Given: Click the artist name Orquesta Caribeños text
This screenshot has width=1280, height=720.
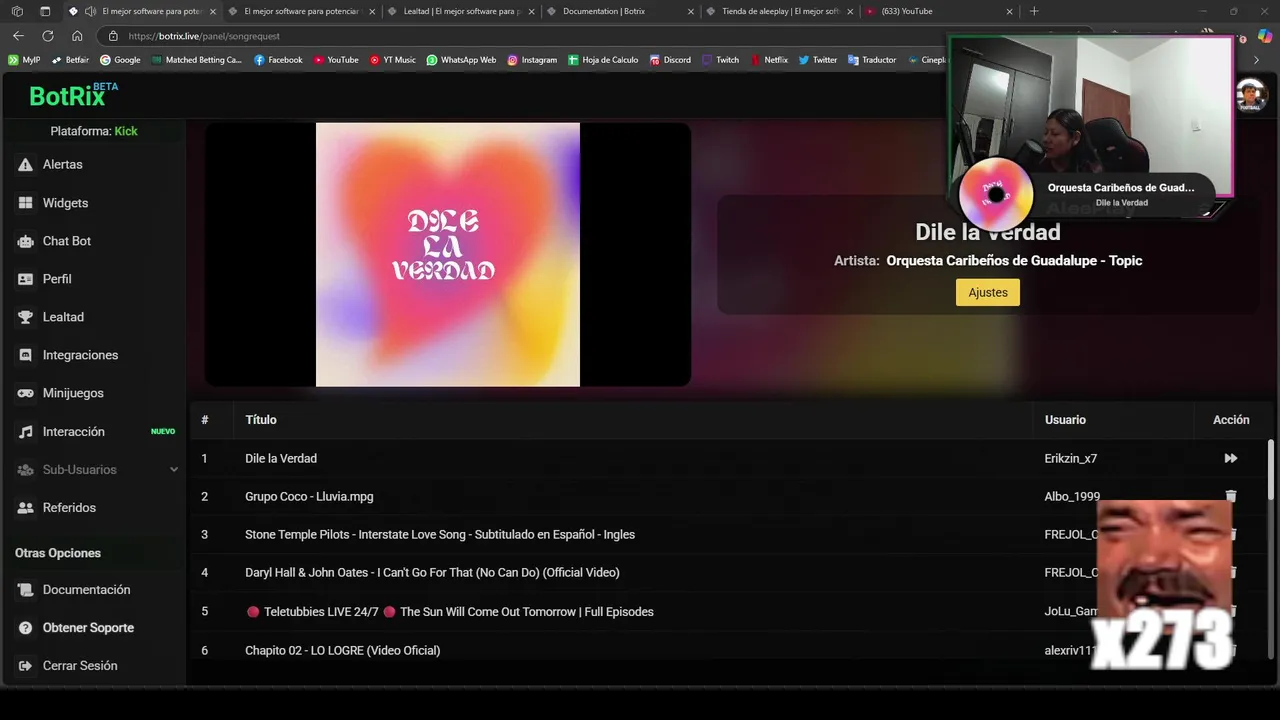Looking at the screenshot, I should [x=1014, y=260].
